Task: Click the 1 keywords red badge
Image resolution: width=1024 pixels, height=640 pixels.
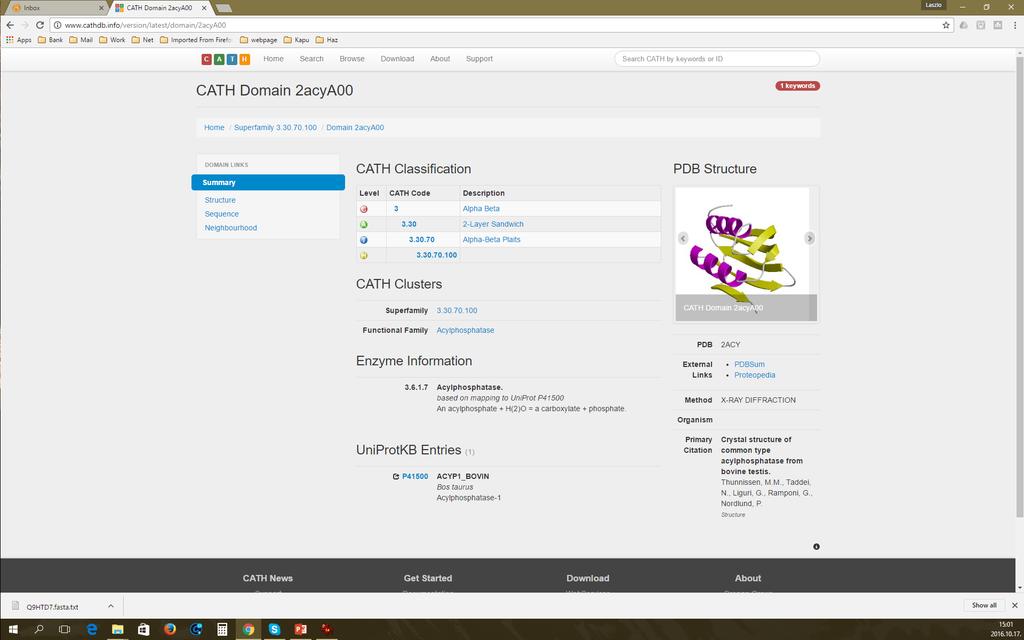Action: point(797,86)
